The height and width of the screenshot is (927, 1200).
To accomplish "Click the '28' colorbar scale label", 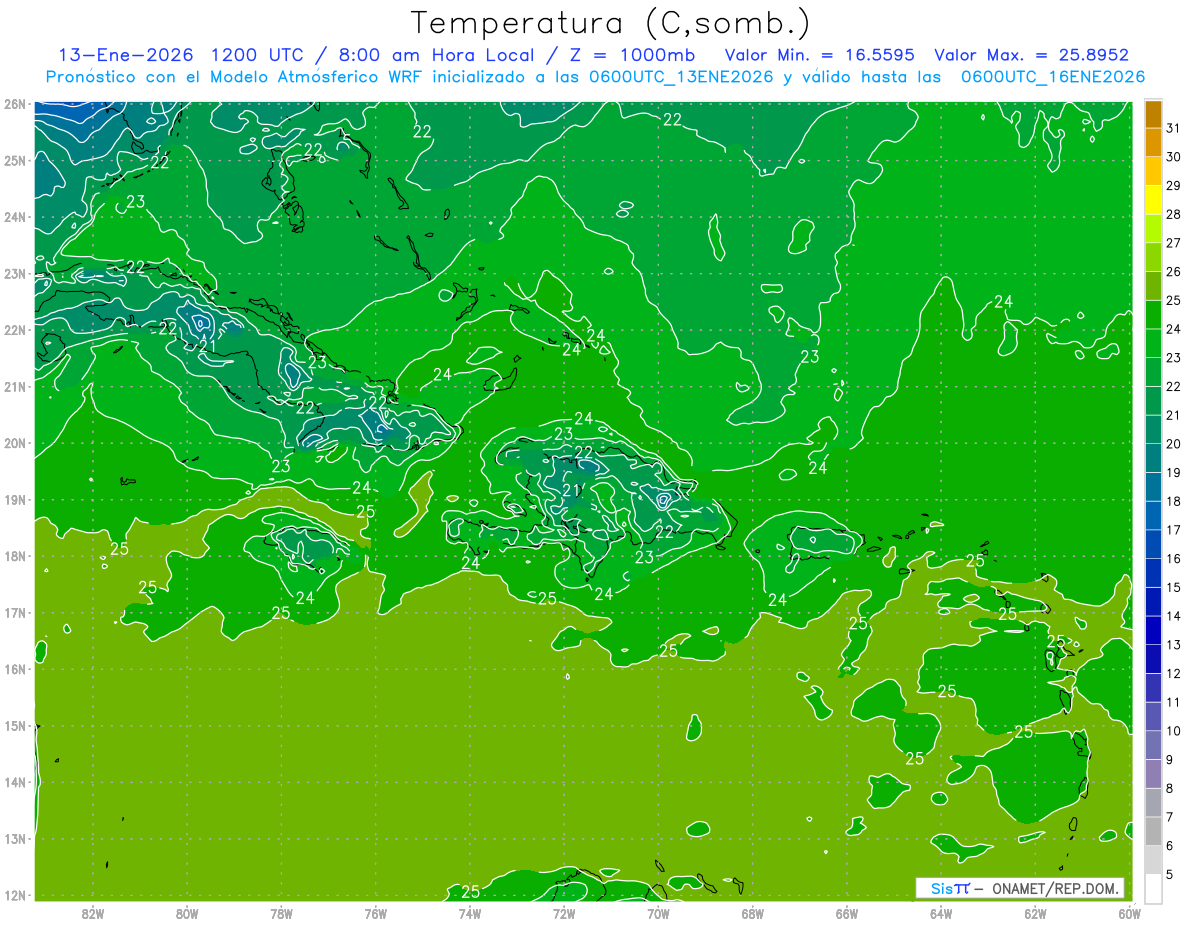I will click(x=1173, y=214).
